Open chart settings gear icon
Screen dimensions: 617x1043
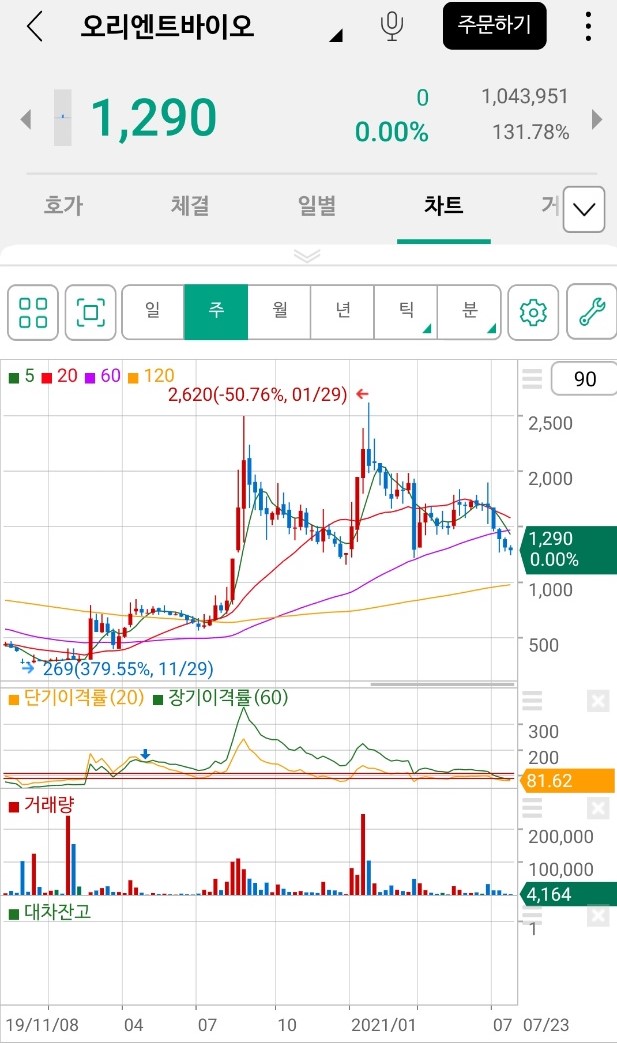point(533,312)
